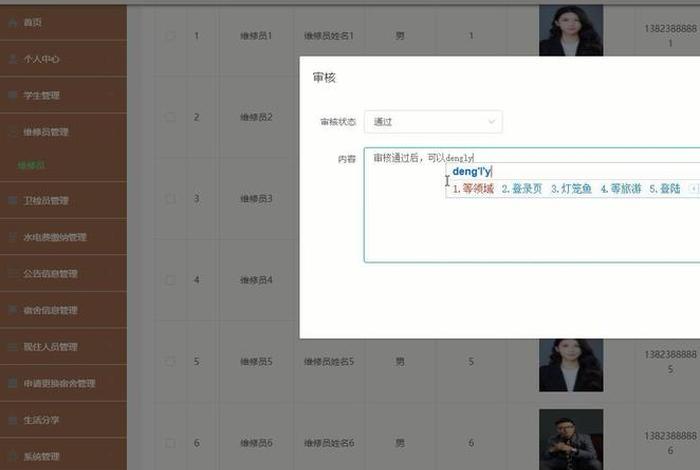Click the 维修员姓名1 name cell

(329, 36)
